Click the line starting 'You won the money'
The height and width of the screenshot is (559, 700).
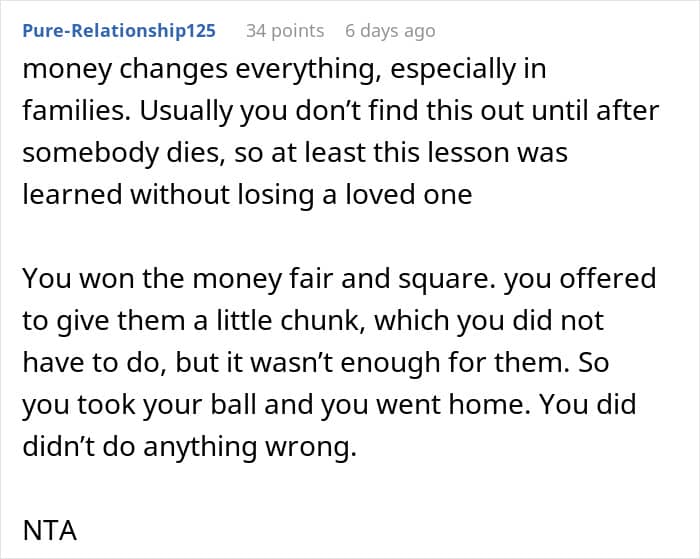click(339, 278)
